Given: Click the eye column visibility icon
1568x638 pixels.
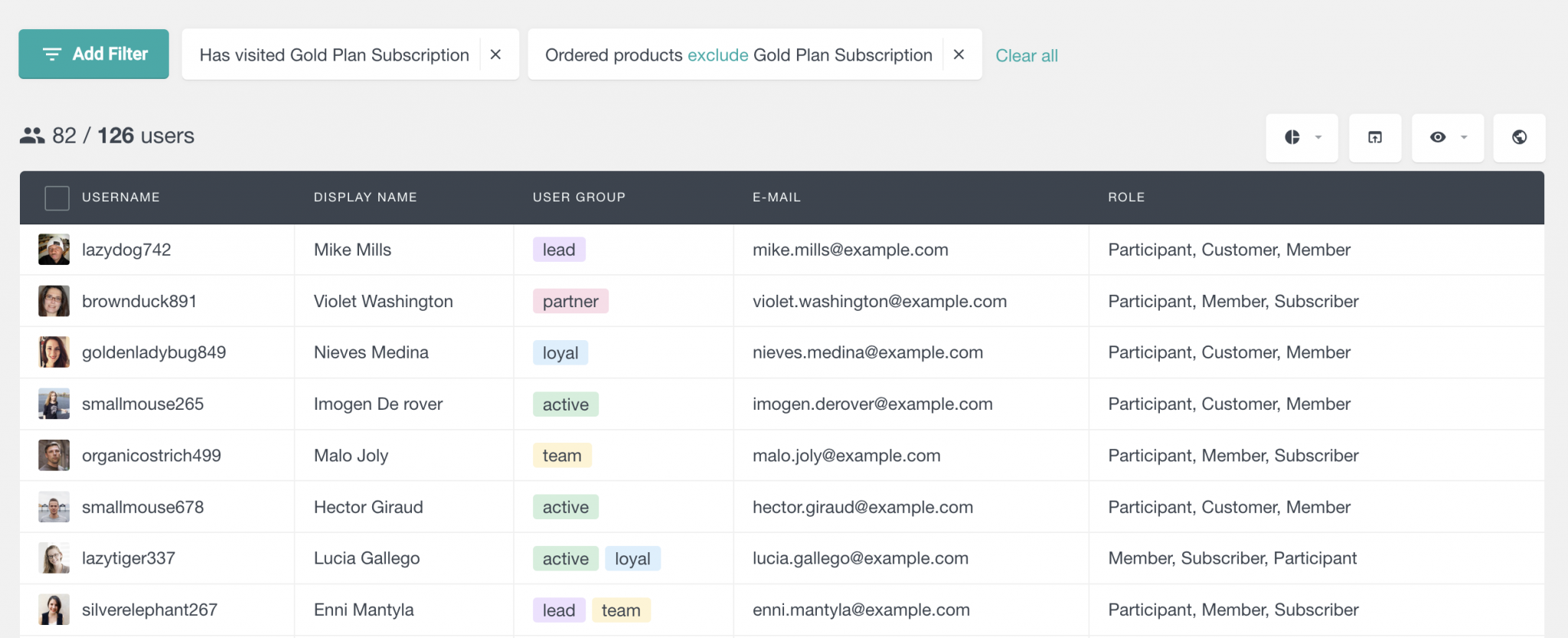Looking at the screenshot, I should (1437, 138).
